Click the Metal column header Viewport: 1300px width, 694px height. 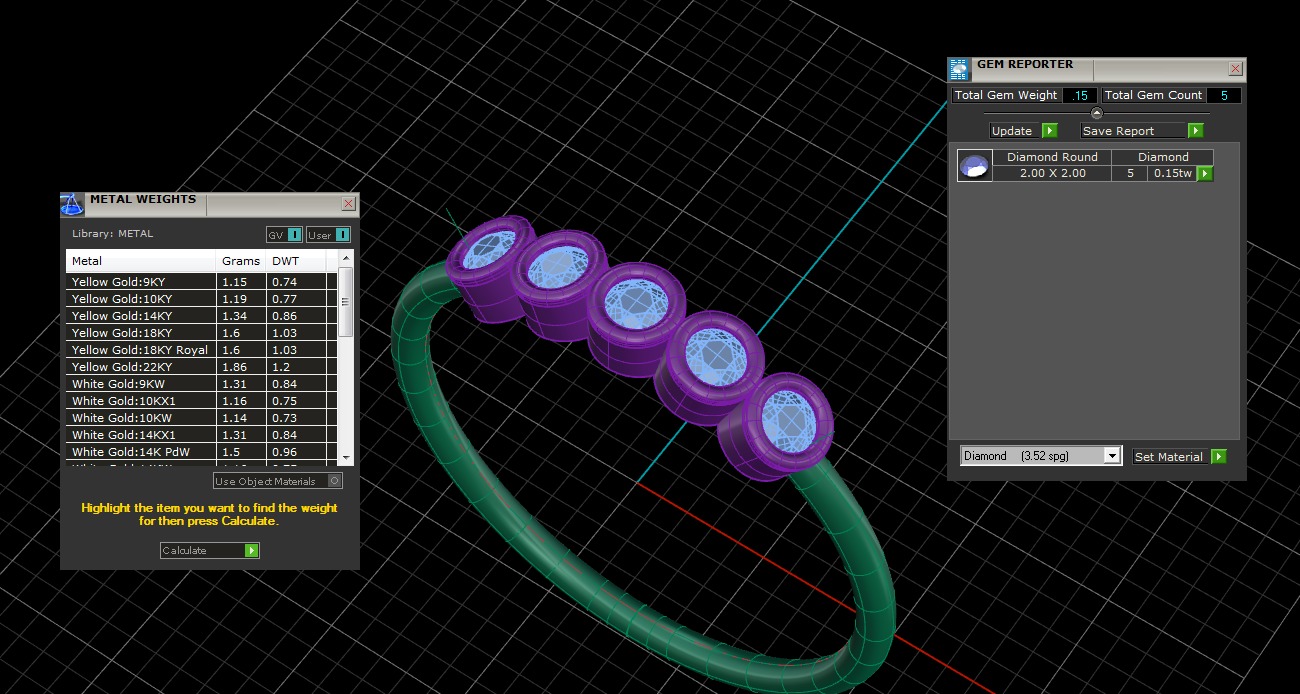pyautogui.click(x=141, y=261)
